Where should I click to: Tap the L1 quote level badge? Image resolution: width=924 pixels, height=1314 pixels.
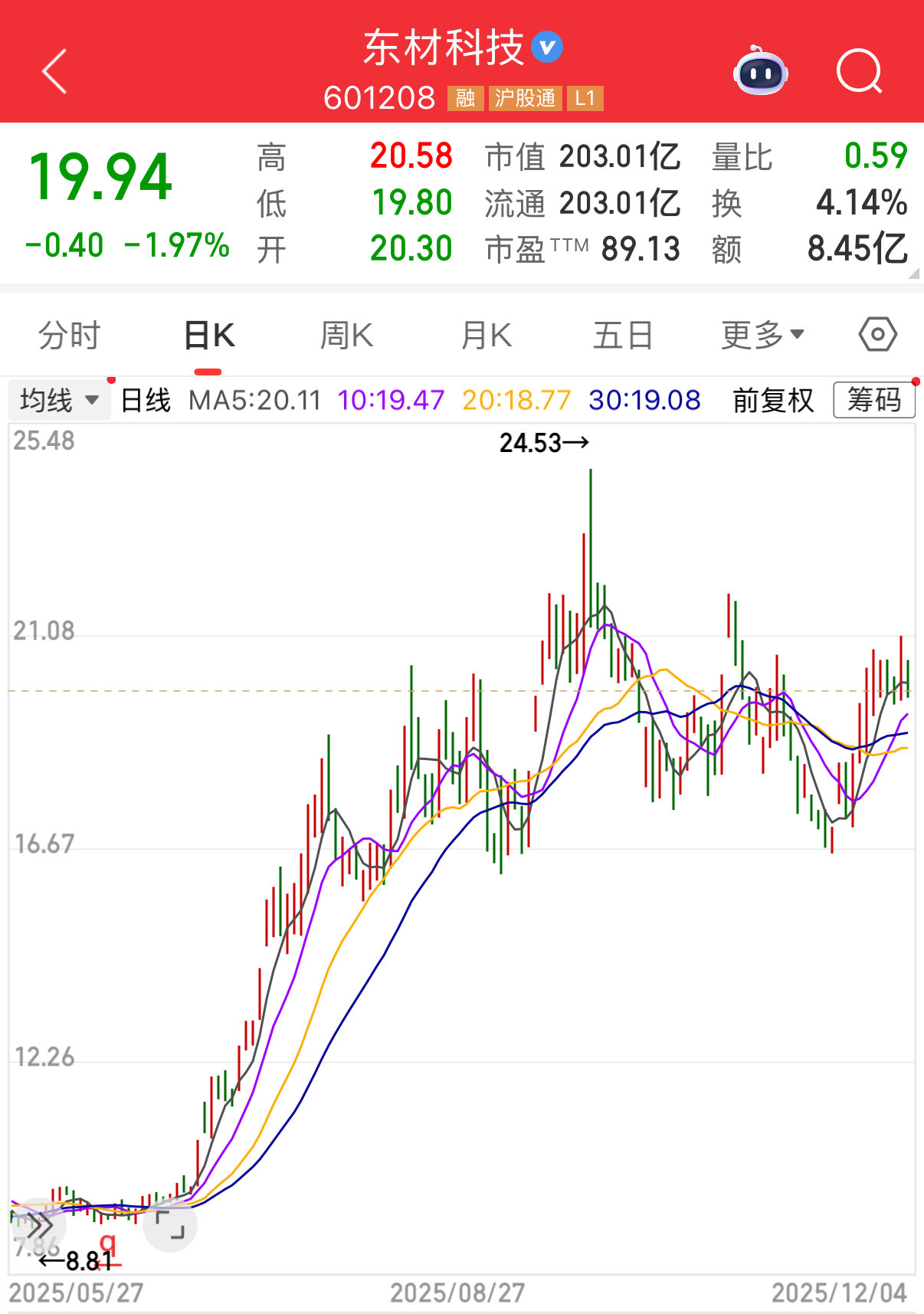(585, 98)
